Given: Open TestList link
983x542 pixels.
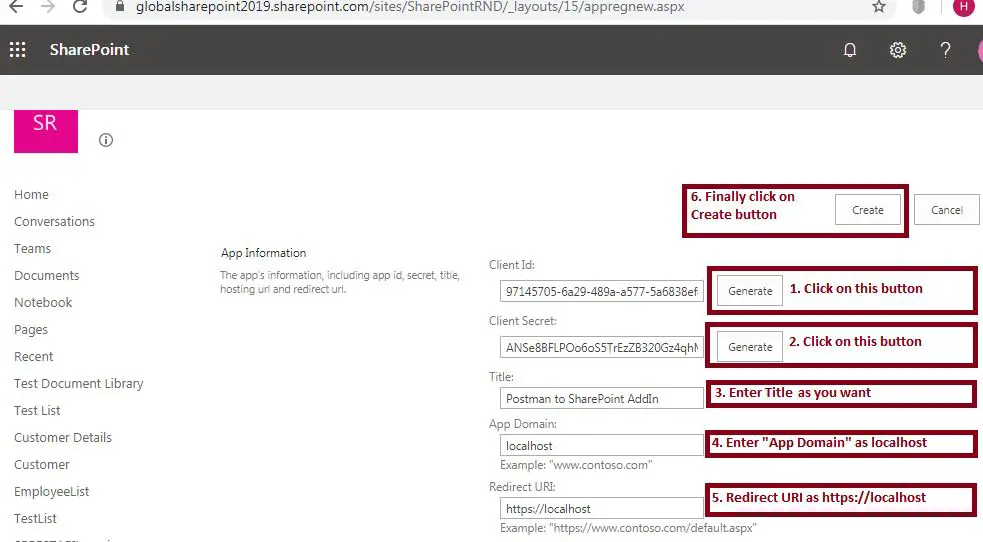Looking at the screenshot, I should 36,518.
